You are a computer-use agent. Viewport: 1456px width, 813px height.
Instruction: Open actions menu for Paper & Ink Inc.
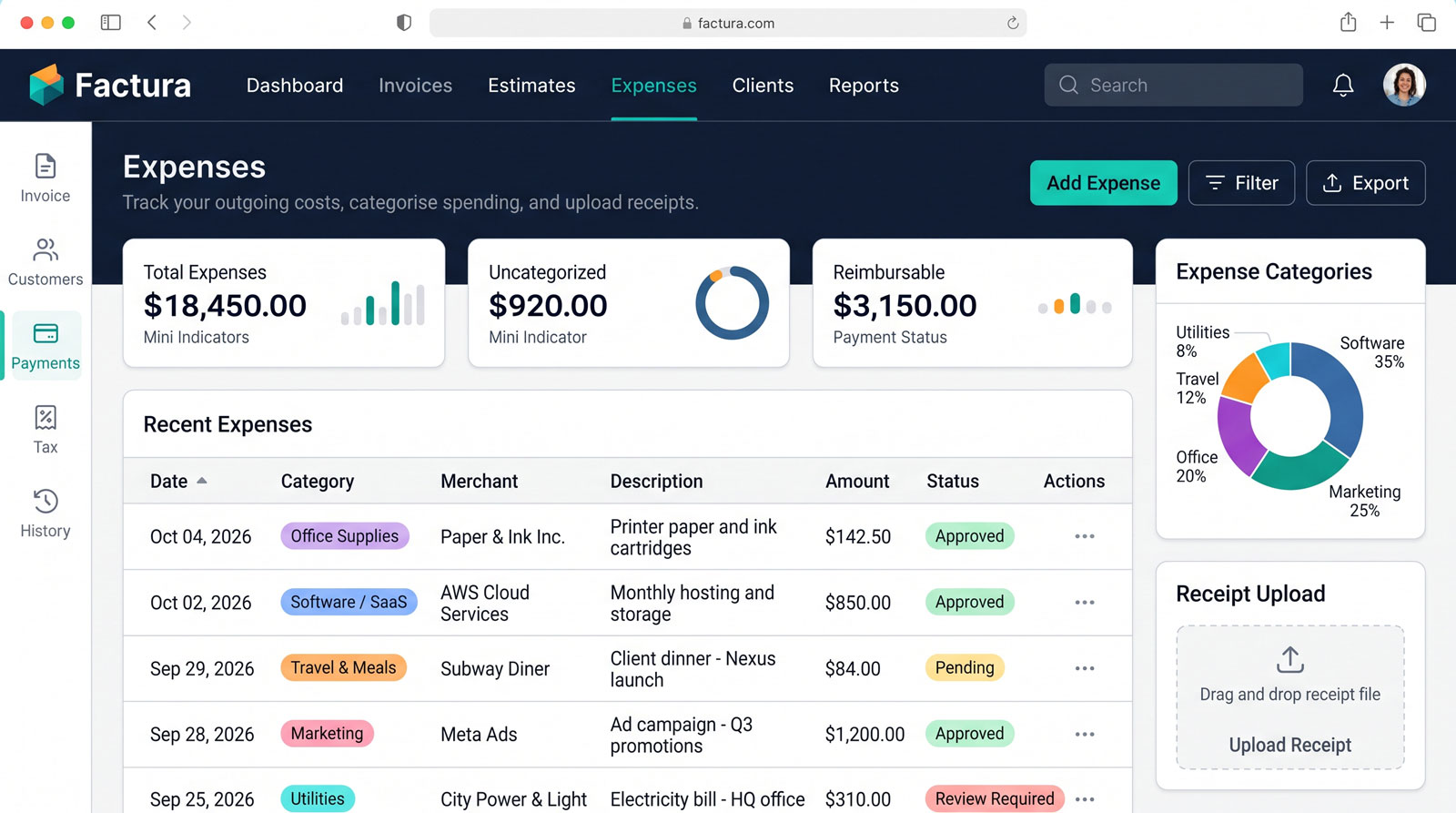click(x=1085, y=536)
